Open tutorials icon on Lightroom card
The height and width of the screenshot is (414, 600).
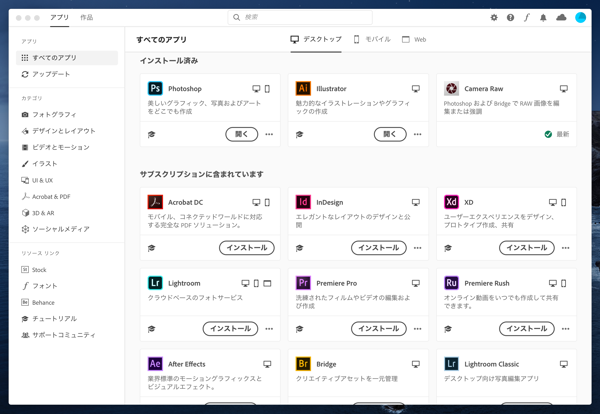[152, 329]
